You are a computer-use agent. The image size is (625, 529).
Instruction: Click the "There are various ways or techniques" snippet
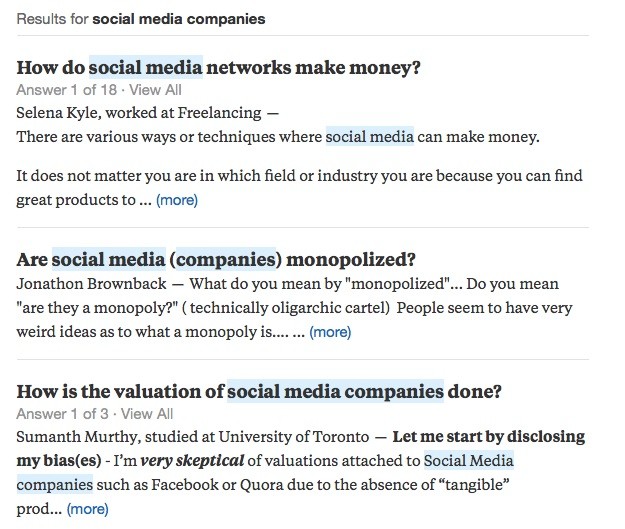[170, 137]
